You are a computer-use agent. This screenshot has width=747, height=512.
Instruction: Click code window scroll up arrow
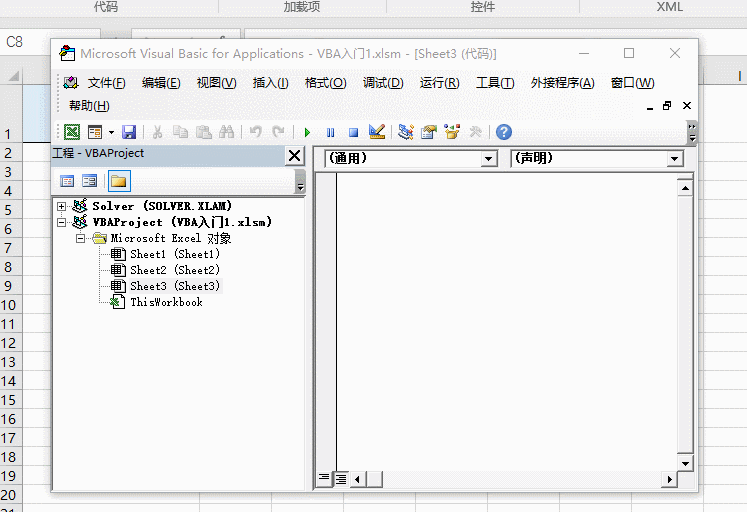[685, 188]
